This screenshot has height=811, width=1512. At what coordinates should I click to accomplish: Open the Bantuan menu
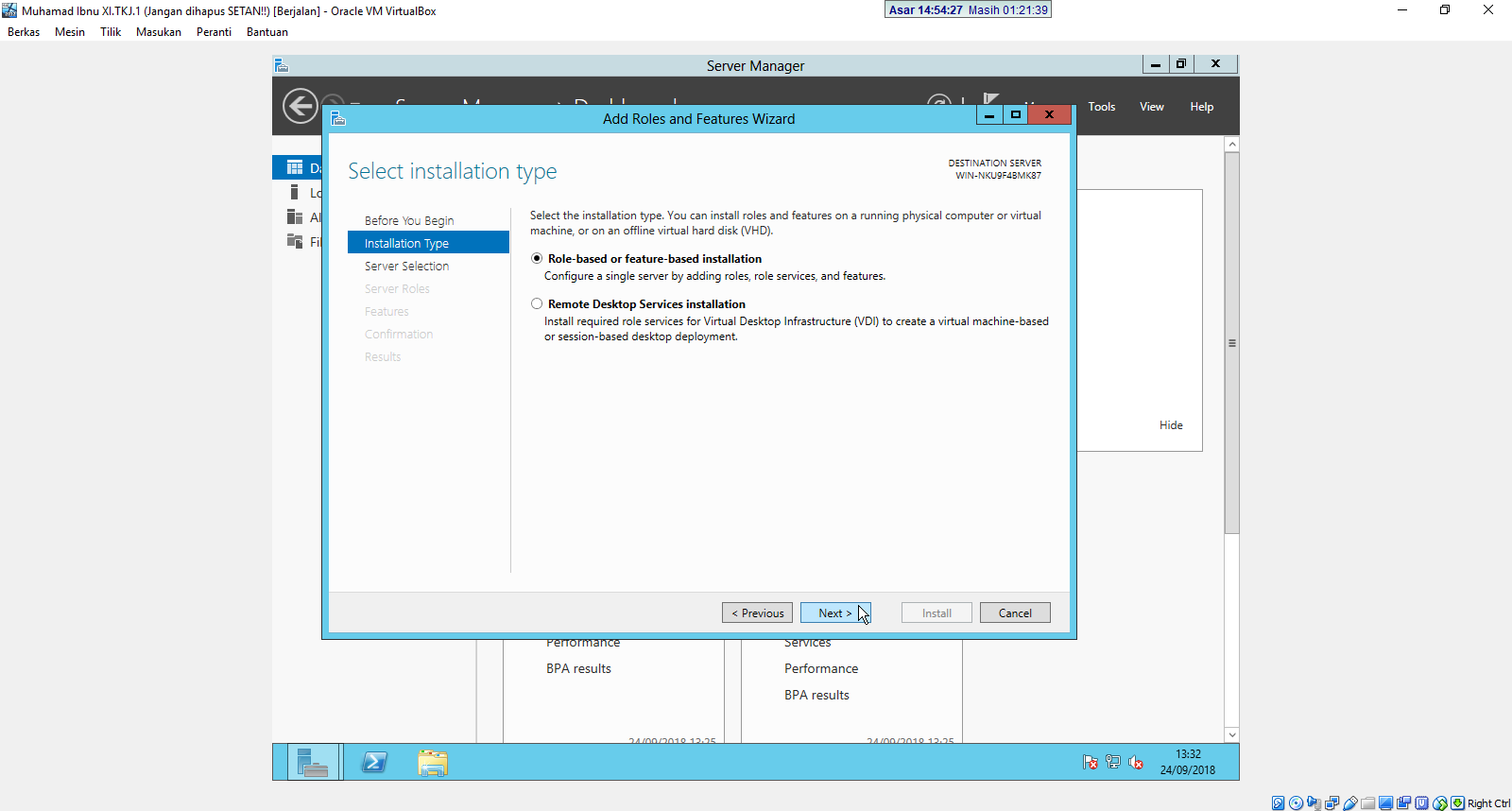click(x=267, y=32)
